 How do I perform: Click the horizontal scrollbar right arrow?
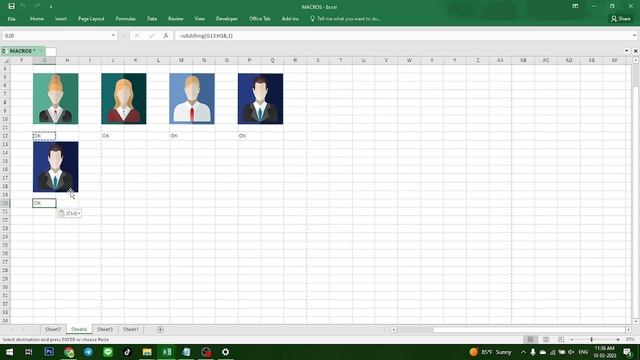pos(629,329)
